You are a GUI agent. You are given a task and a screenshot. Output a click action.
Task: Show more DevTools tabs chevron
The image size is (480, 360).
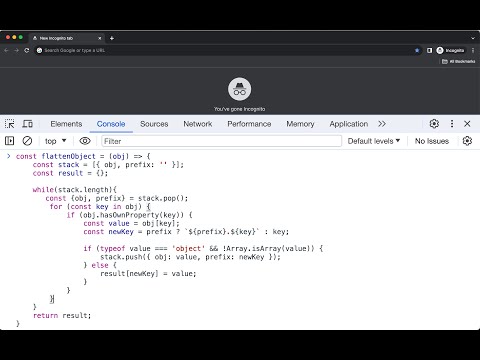(382, 124)
